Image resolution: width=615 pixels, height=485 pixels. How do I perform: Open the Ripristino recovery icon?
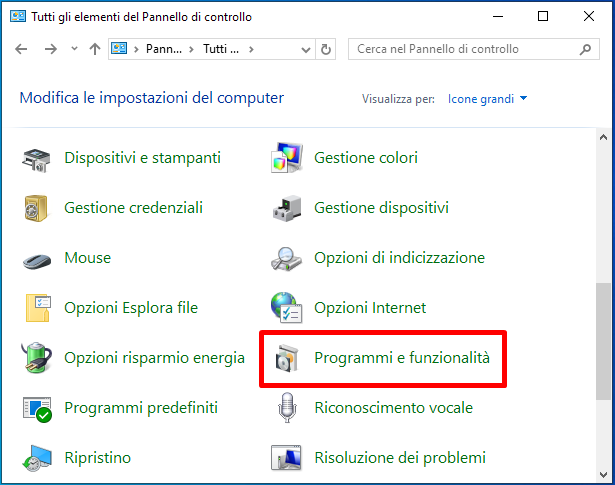point(37,458)
